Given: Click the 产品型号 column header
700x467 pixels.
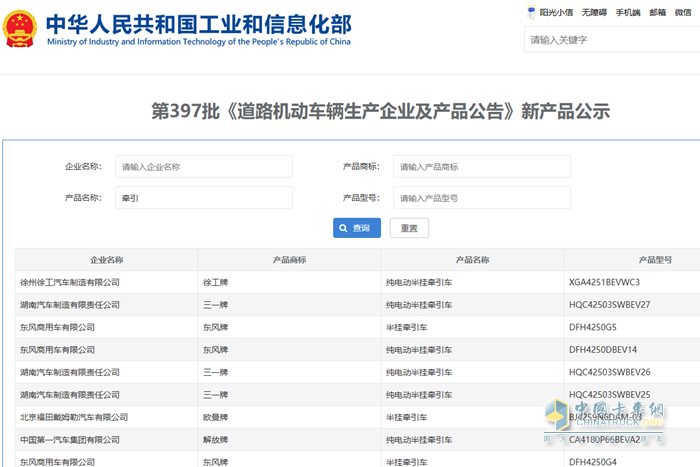Looking at the screenshot, I should tap(655, 259).
